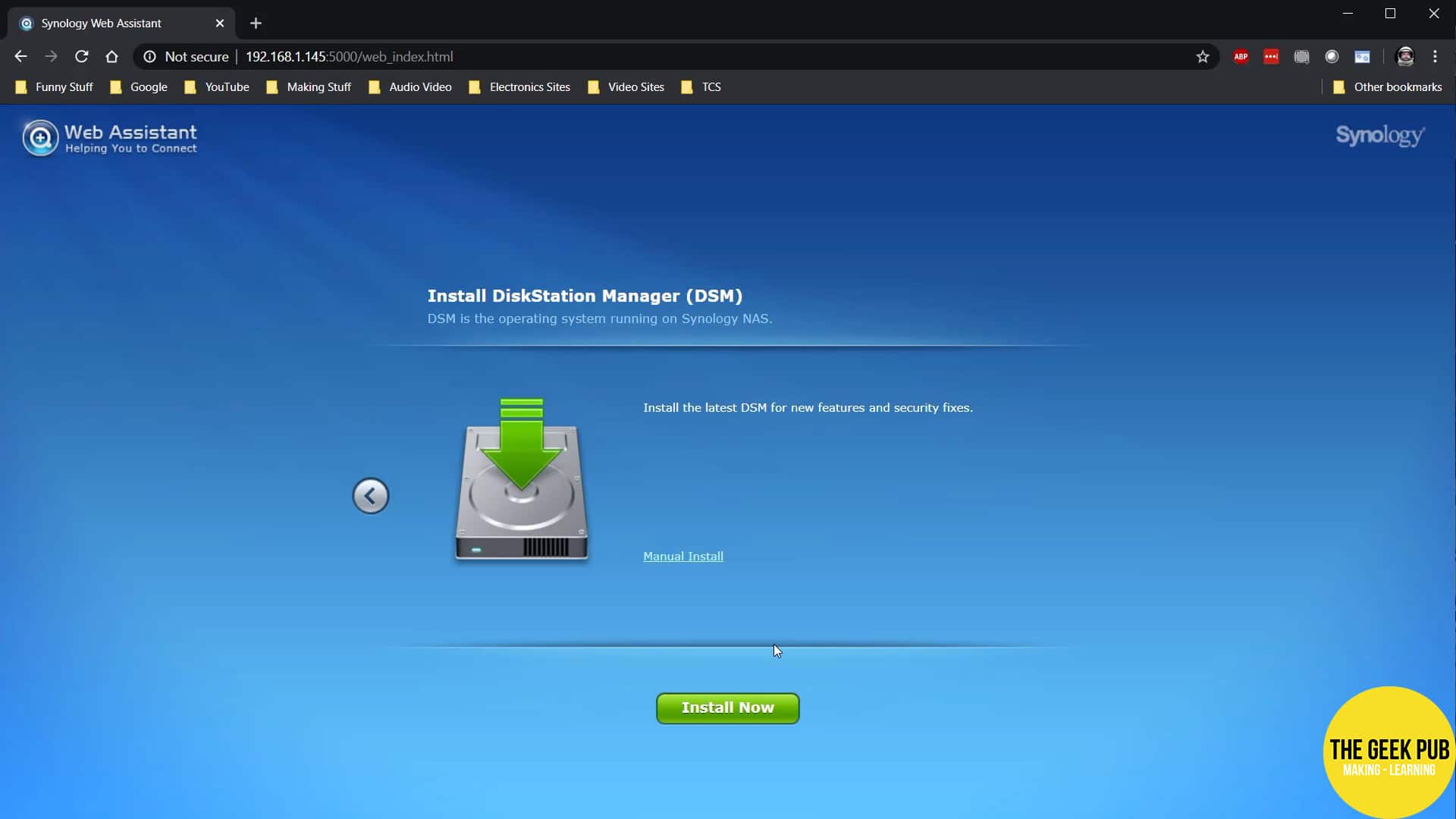The width and height of the screenshot is (1456, 819).
Task: Click the Install DiskStation Manager (DSM) heading
Action: click(x=585, y=296)
